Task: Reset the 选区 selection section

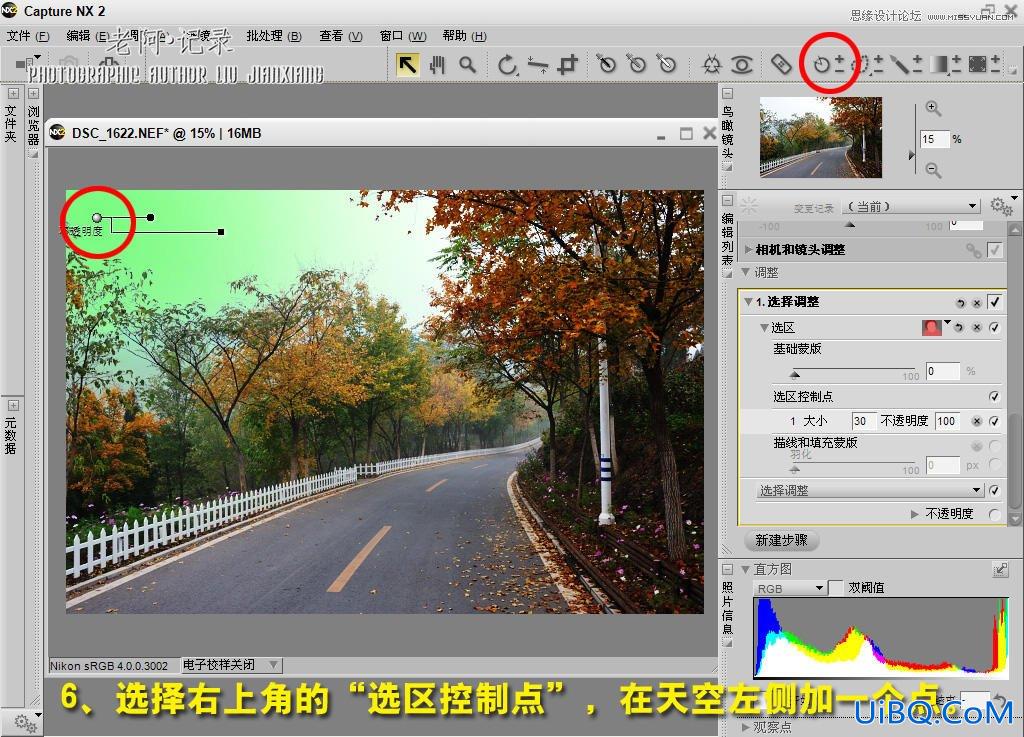Action: click(x=959, y=328)
